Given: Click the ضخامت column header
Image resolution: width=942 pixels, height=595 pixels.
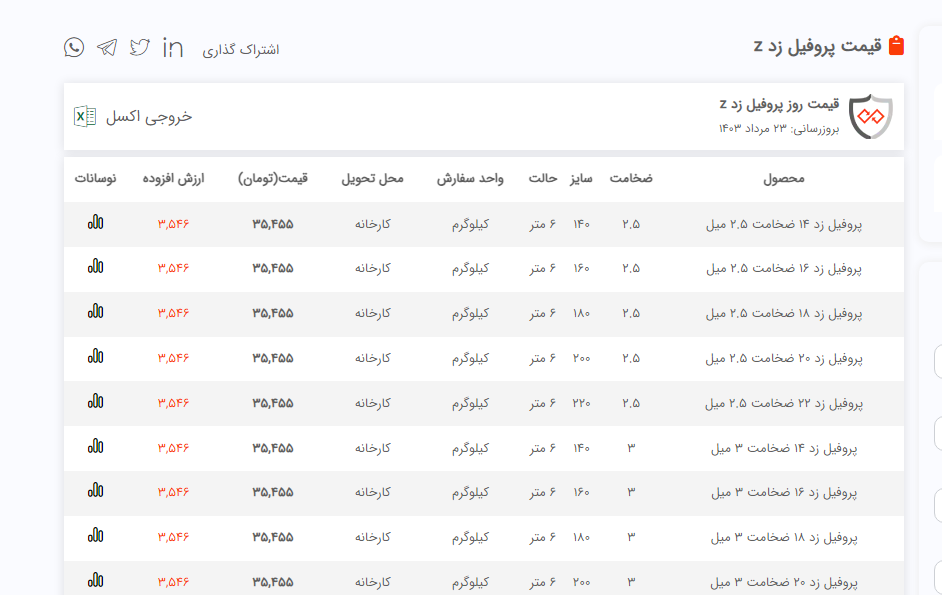Looking at the screenshot, I should click(x=631, y=179).
